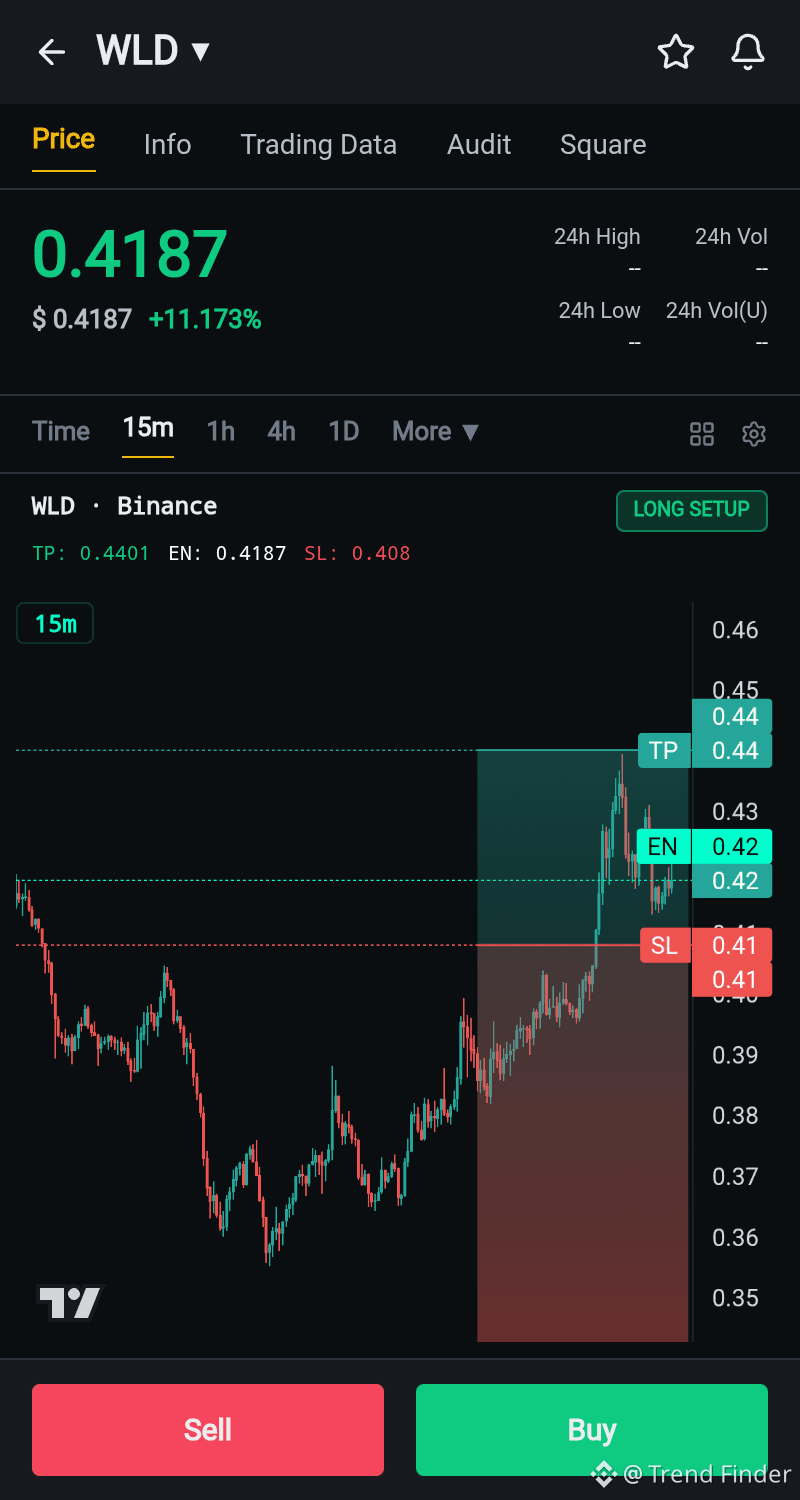The image size is (800, 1500).
Task: Select the 1h interval
Action: click(221, 431)
